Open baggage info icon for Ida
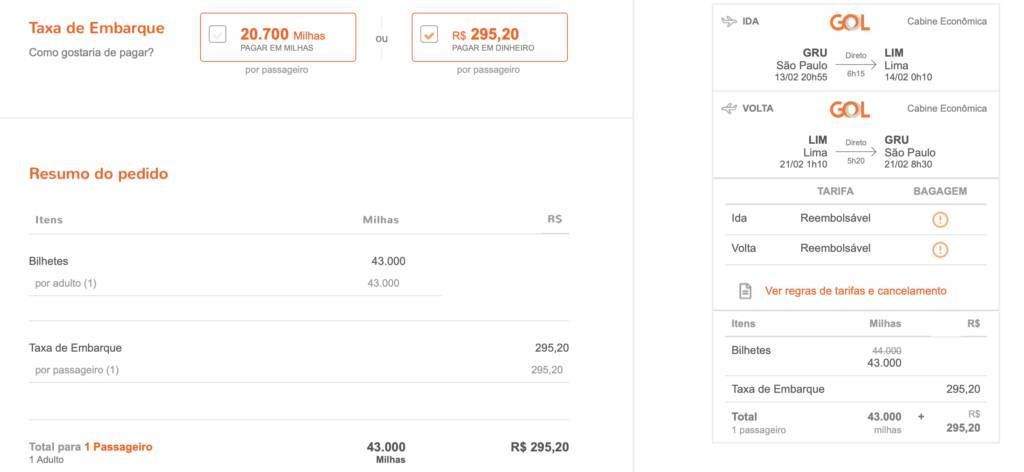 coord(939,219)
